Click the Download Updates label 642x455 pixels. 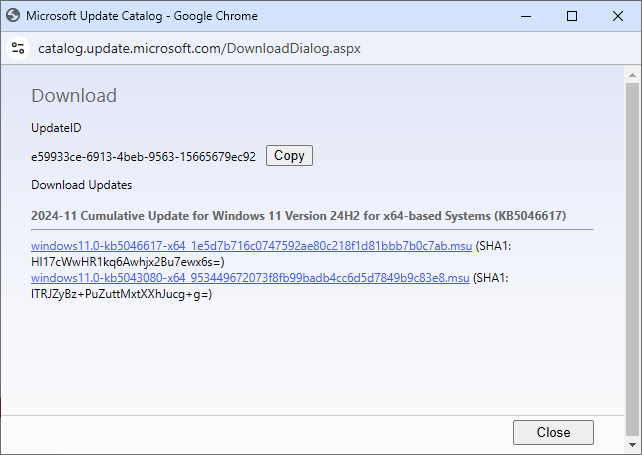coord(81,185)
